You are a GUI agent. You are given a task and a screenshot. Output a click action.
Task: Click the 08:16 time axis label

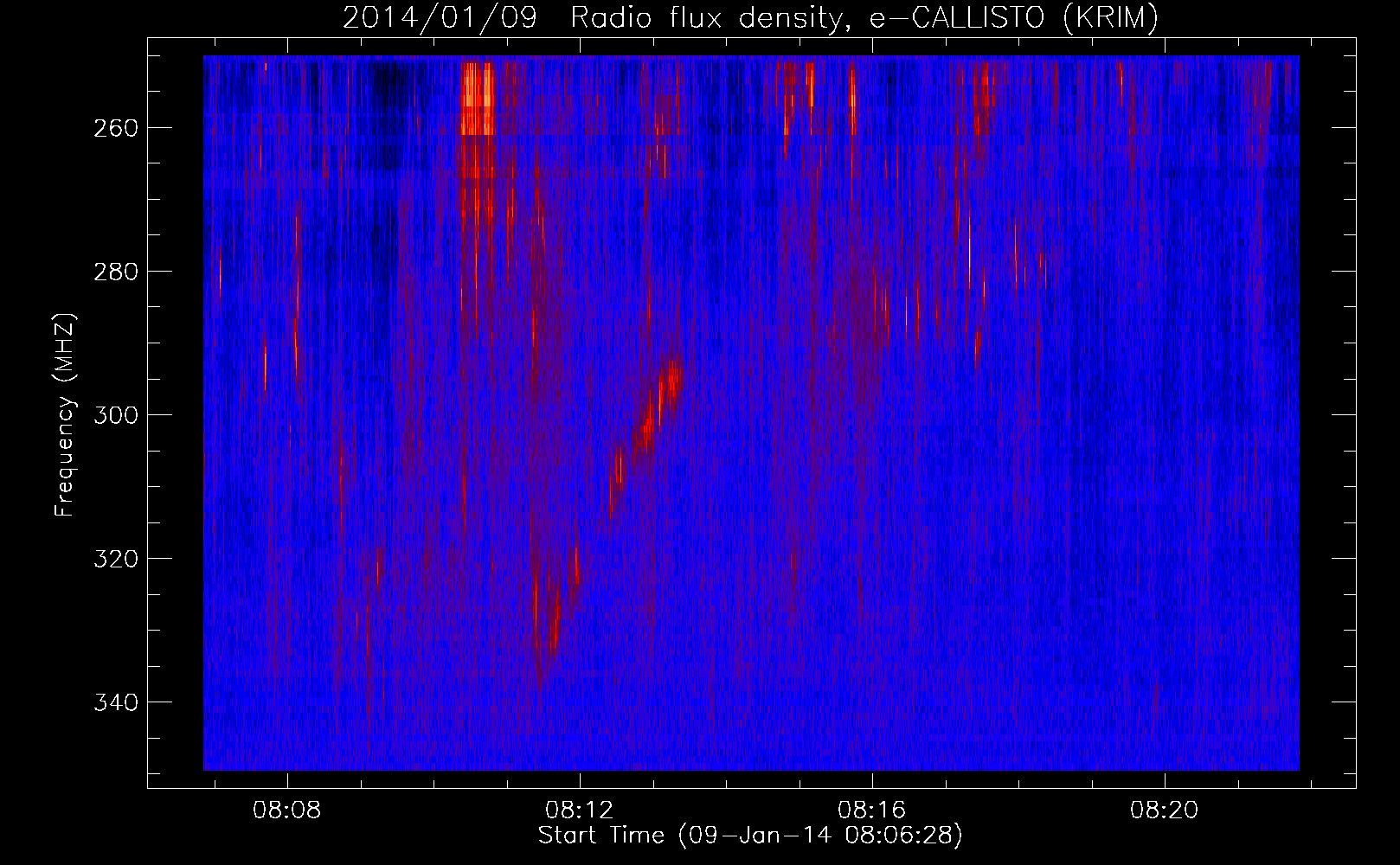(x=871, y=810)
